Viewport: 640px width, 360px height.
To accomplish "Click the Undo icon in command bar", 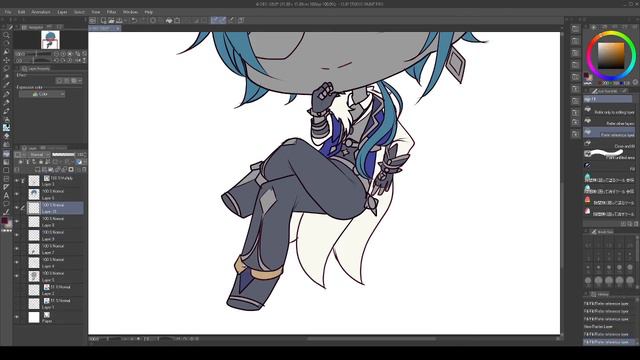I will (134, 20).
